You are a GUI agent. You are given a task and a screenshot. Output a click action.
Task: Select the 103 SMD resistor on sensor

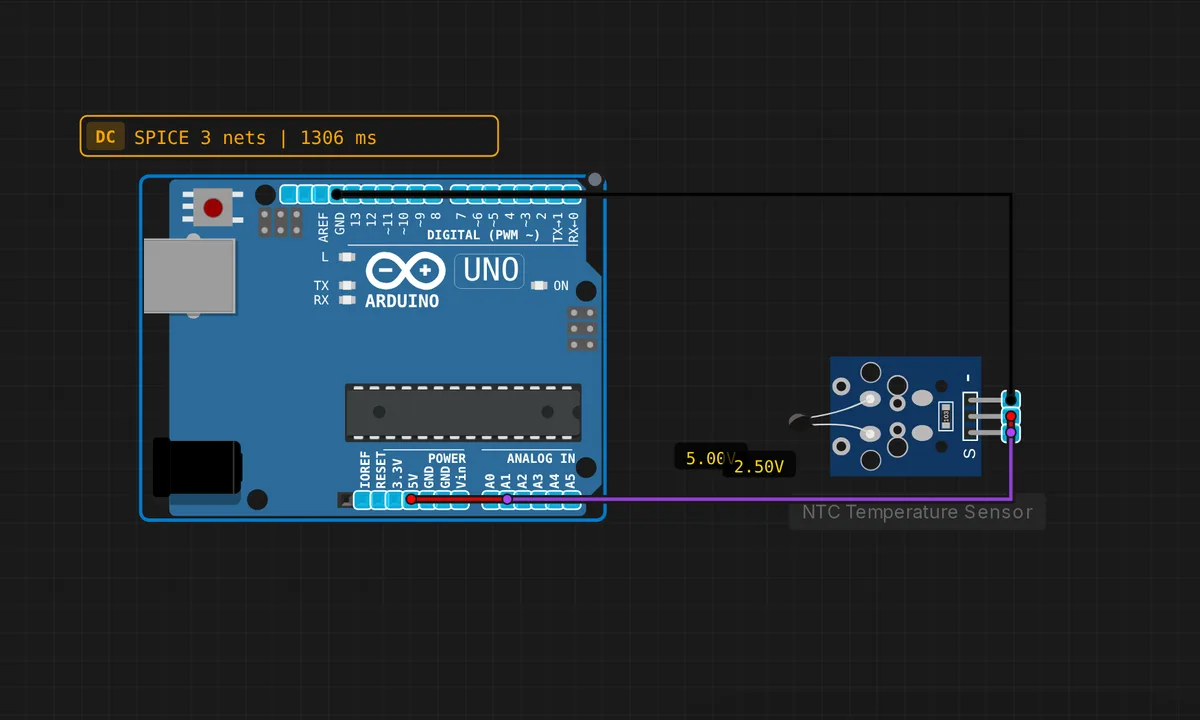click(946, 415)
